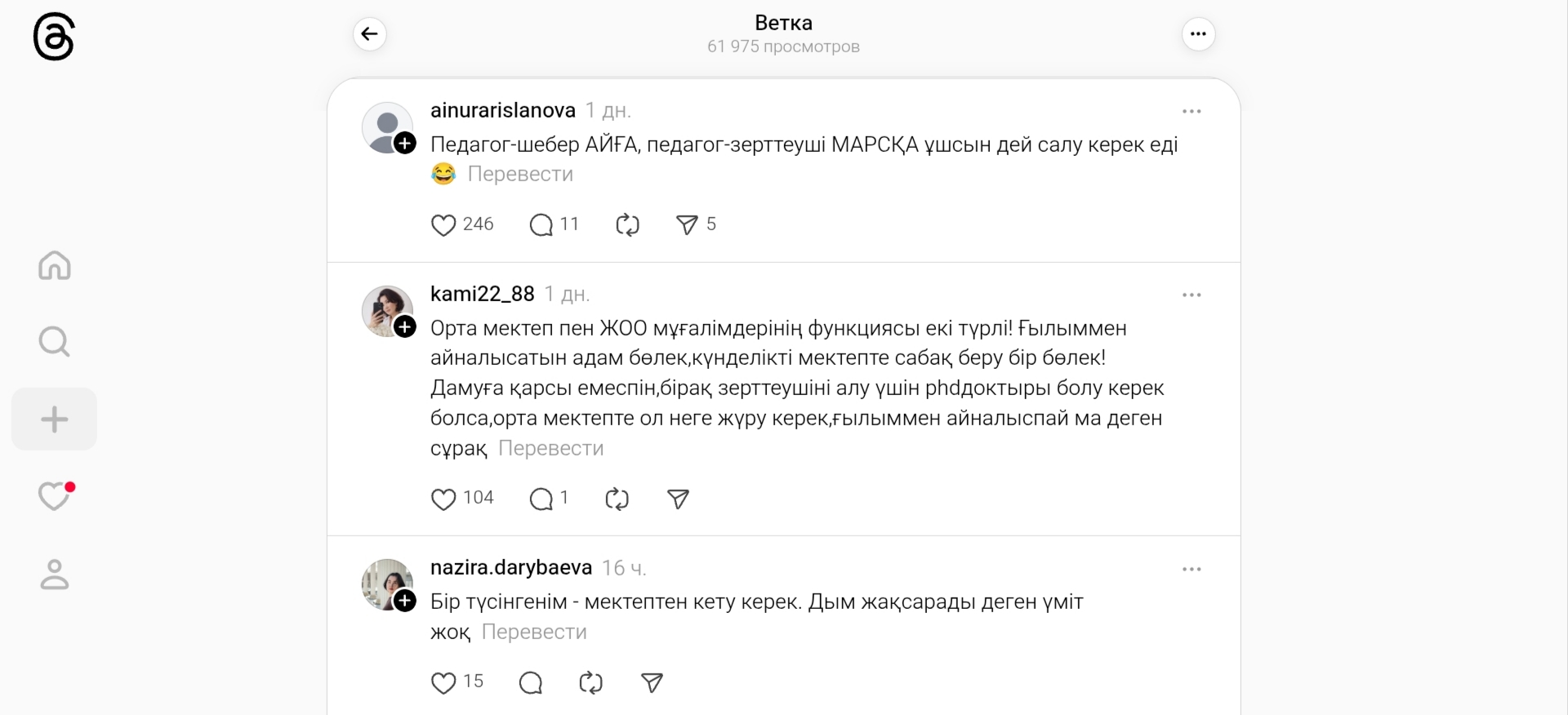1568x715 pixels.
Task: Repost ainurarislanova's comment
Action: pos(627,224)
